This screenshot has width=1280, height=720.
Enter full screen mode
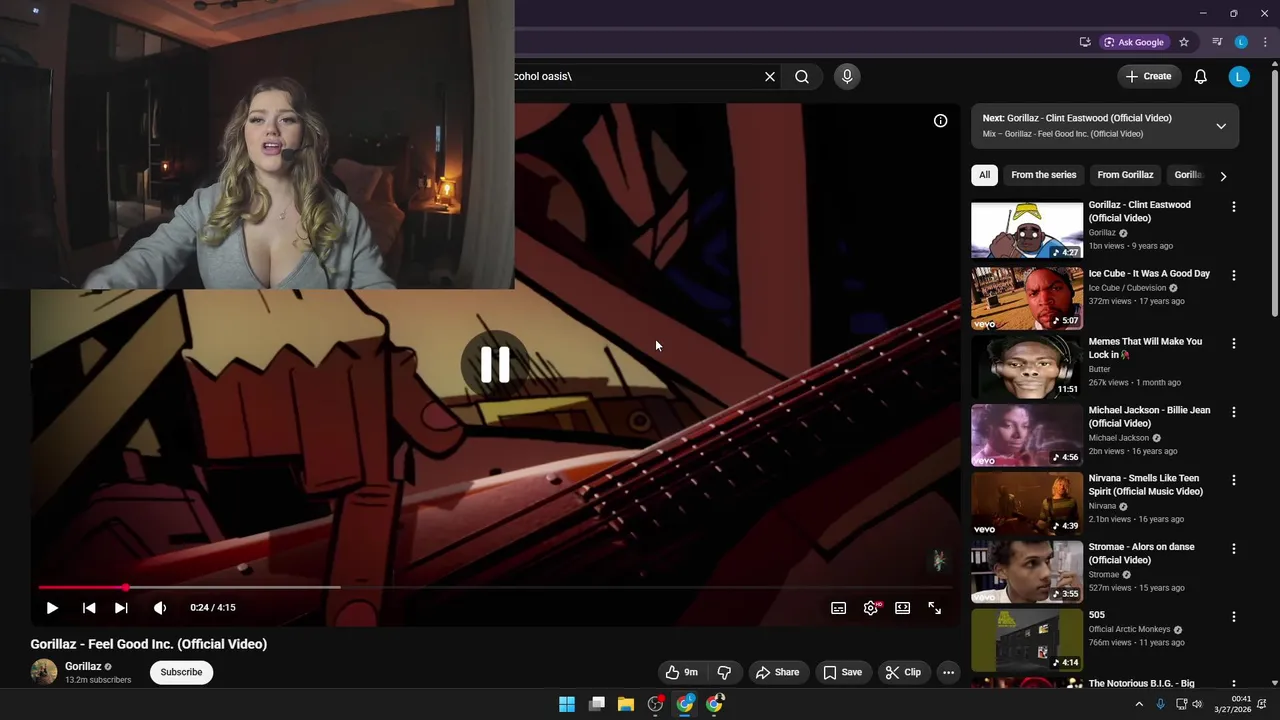click(934, 608)
